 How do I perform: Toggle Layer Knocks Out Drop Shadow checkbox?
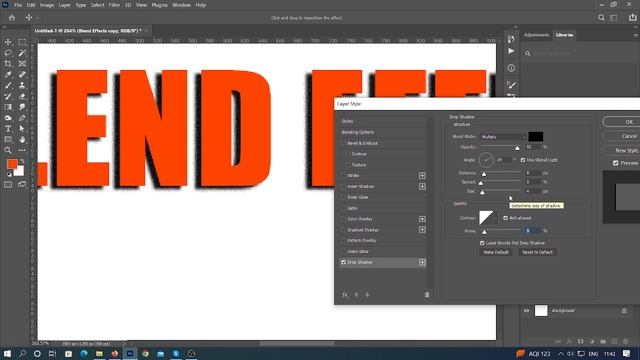pos(482,243)
